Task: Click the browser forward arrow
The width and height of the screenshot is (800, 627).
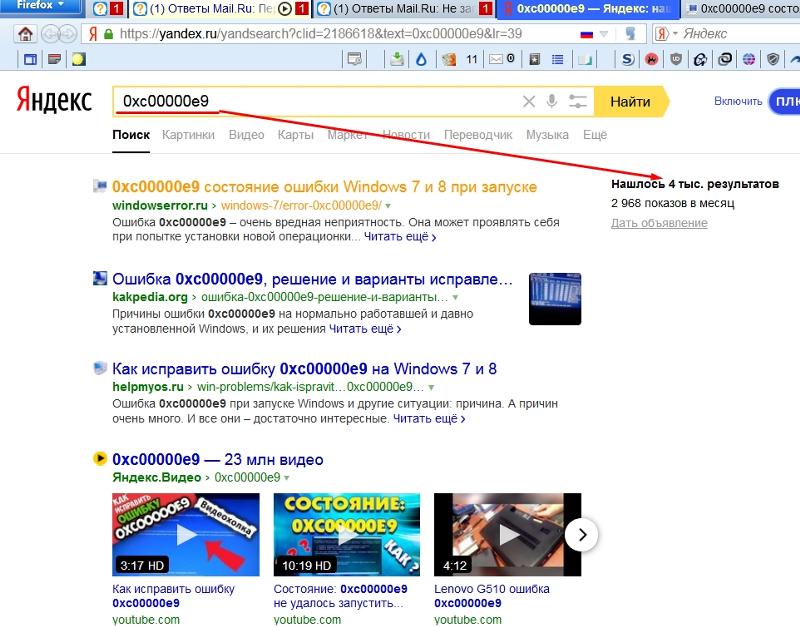Action: [67, 34]
